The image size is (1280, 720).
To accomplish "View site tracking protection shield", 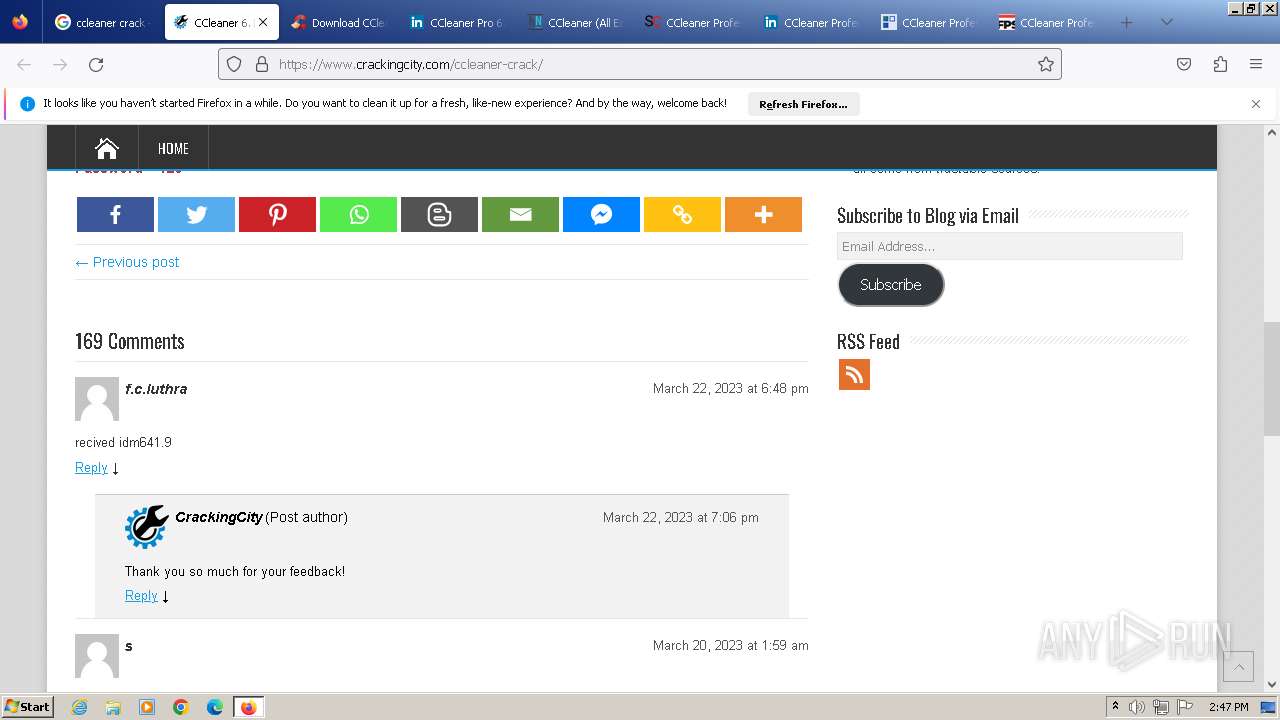I will (234, 64).
